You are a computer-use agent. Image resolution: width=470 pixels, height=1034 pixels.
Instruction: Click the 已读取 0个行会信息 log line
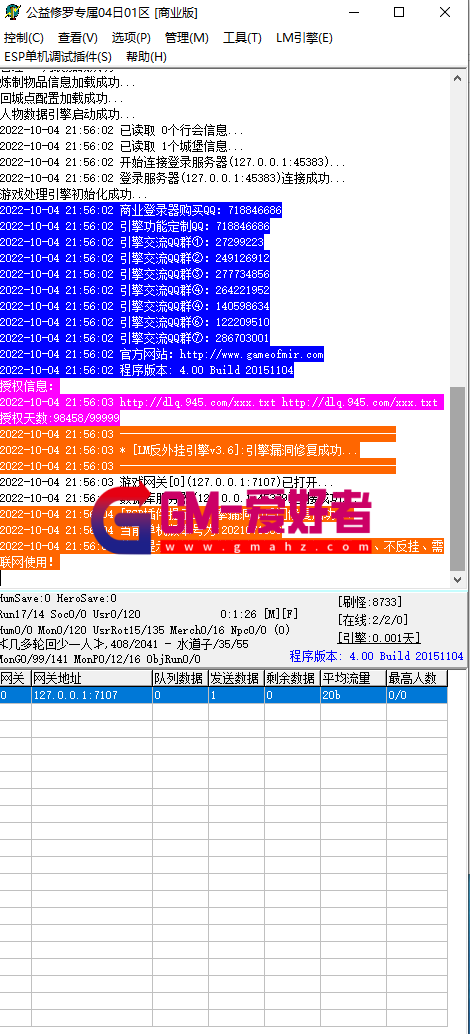pos(122,130)
